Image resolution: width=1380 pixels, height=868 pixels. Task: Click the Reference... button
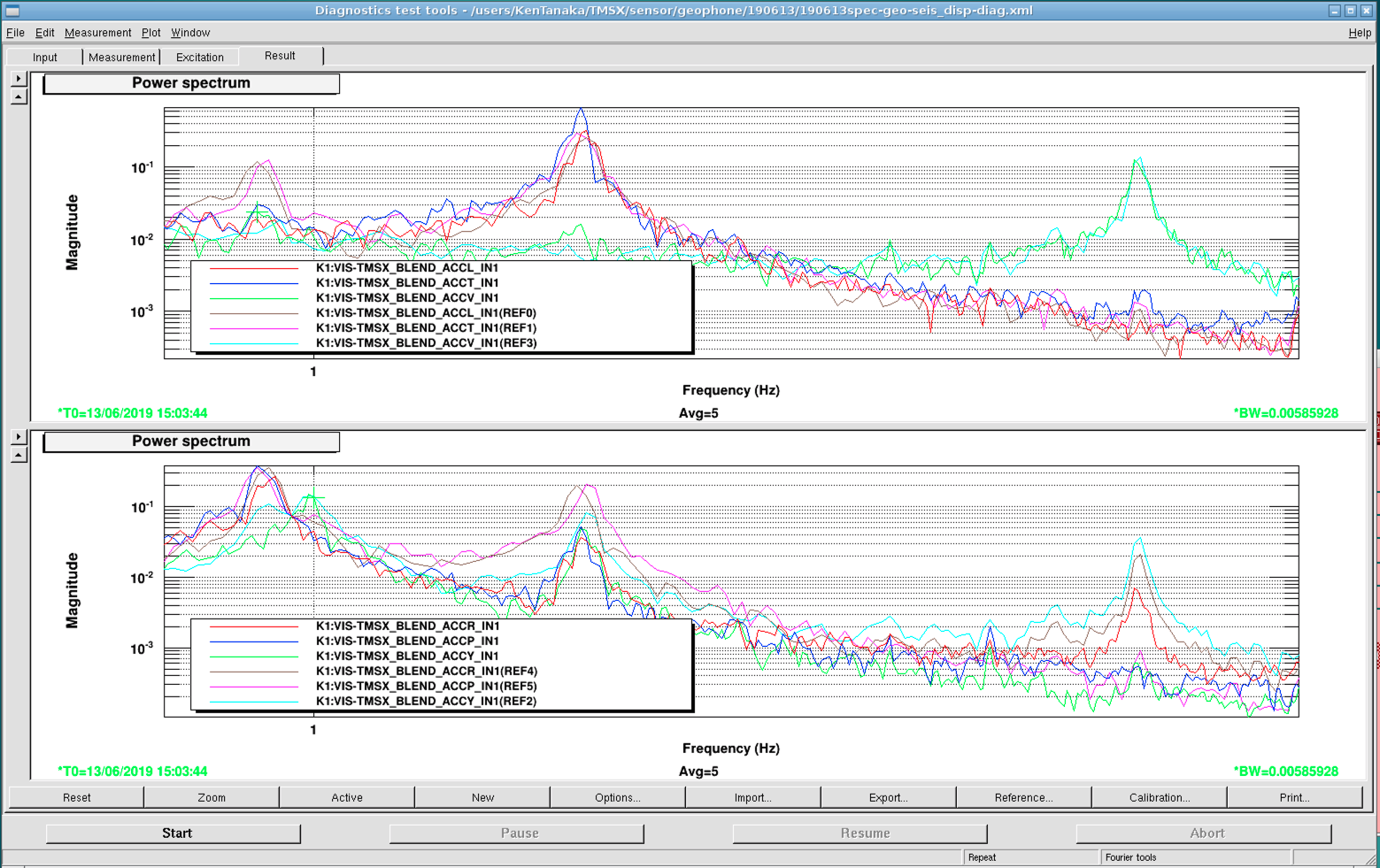(1023, 797)
